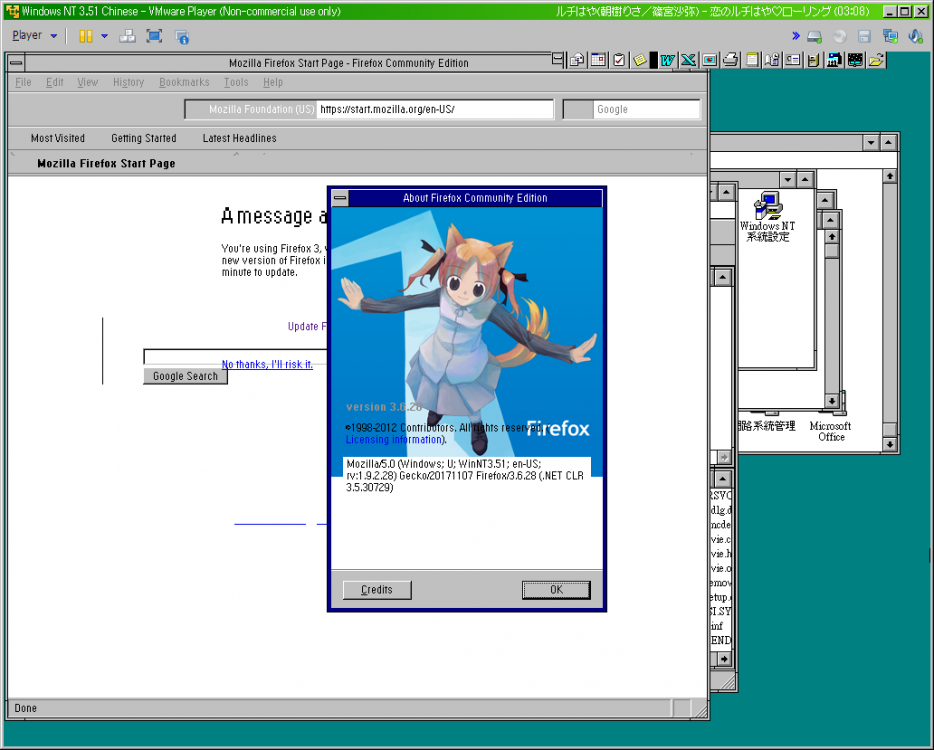Open the Player dropdown menu
934x750 pixels.
[x=34, y=36]
